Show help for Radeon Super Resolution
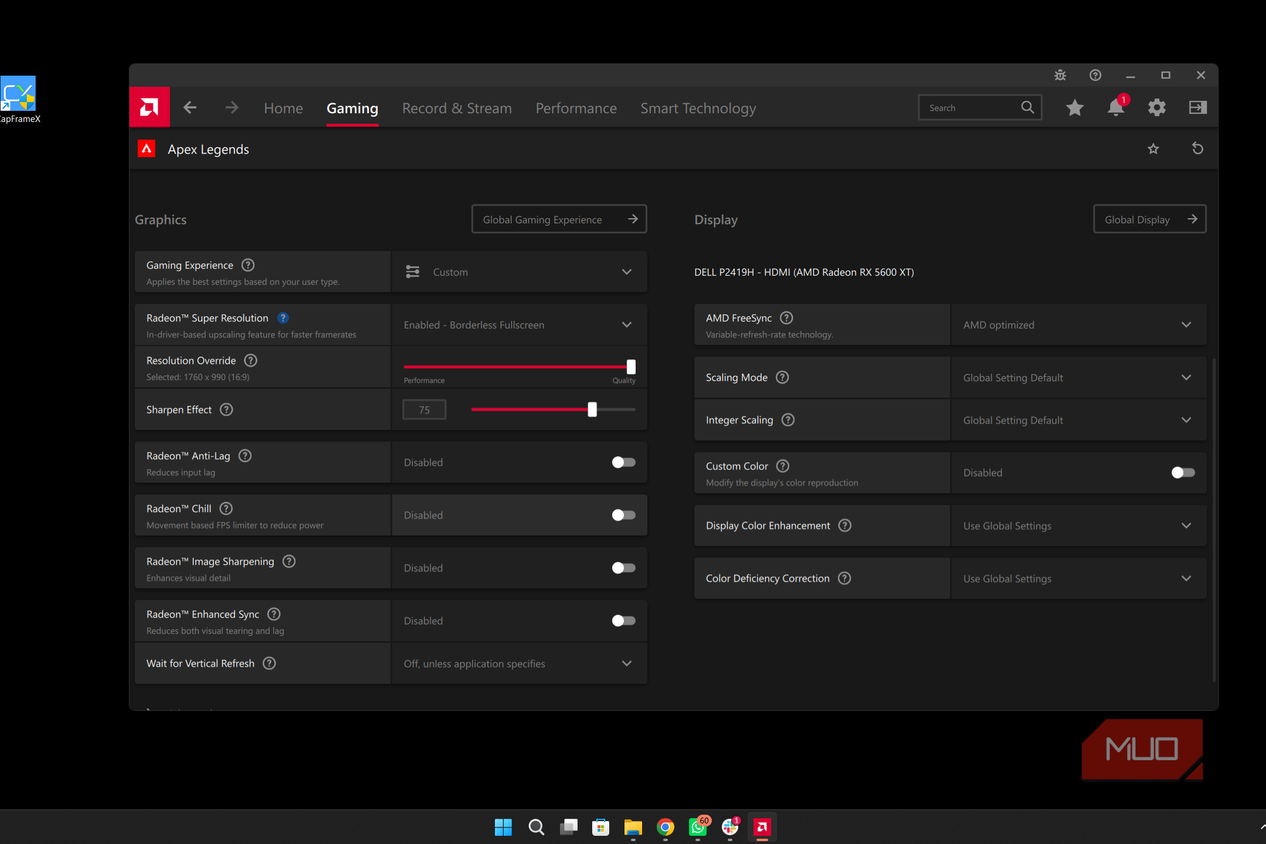Viewport: 1266px width, 844px height. coord(283,318)
